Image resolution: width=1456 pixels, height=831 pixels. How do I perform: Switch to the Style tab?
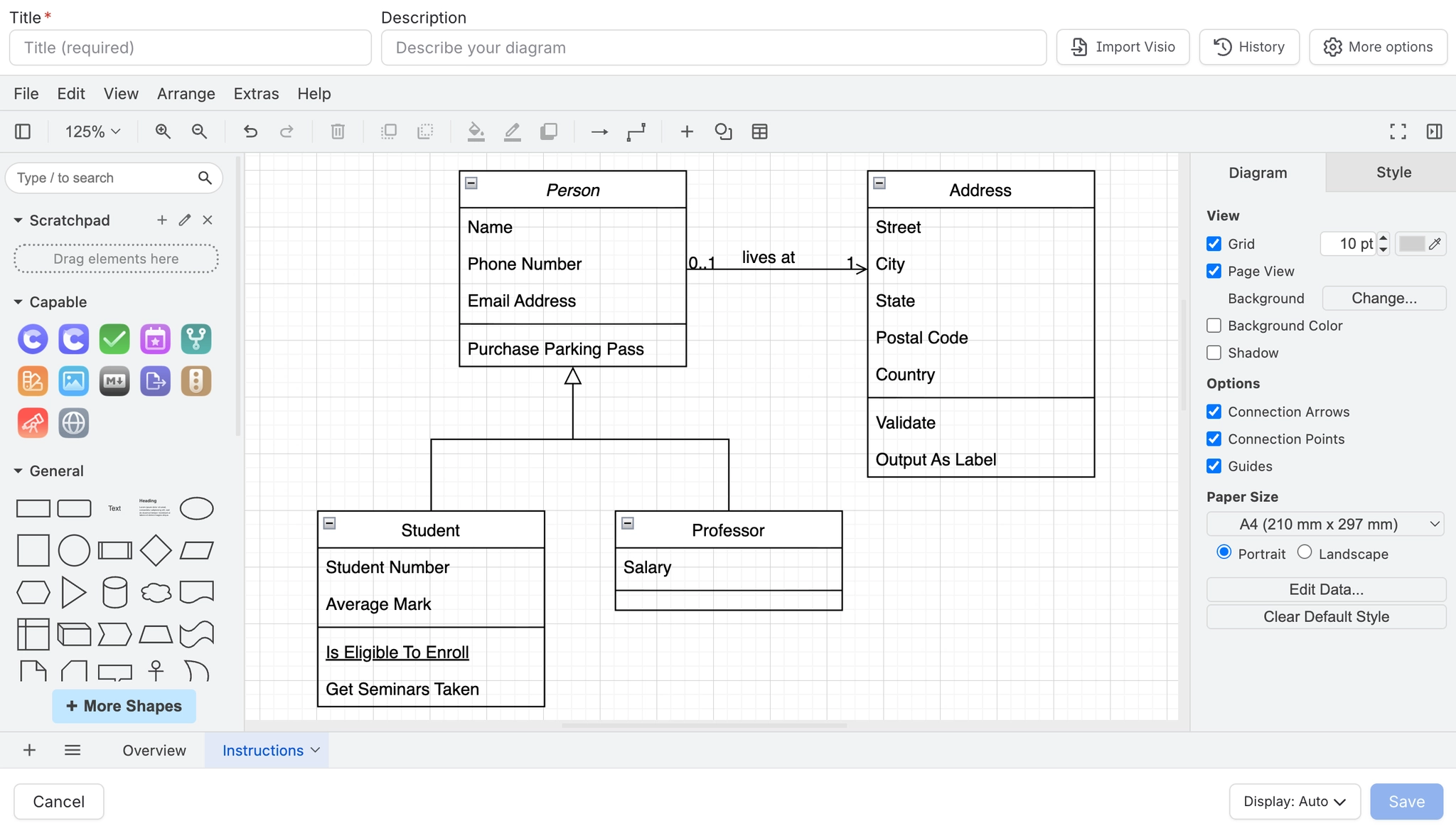coord(1393,173)
